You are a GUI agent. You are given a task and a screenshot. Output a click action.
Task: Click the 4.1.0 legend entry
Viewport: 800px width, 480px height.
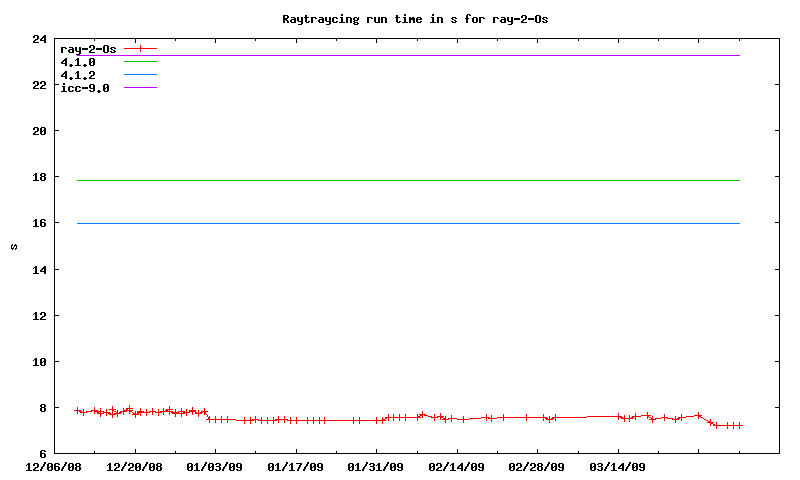[78, 62]
